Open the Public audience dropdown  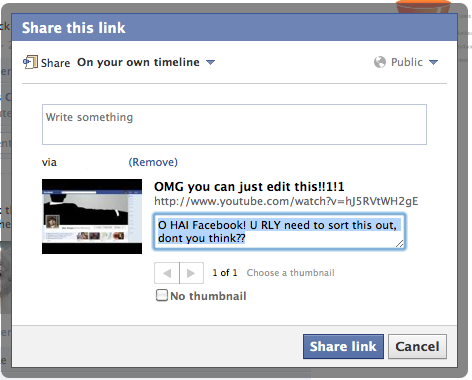(414, 62)
